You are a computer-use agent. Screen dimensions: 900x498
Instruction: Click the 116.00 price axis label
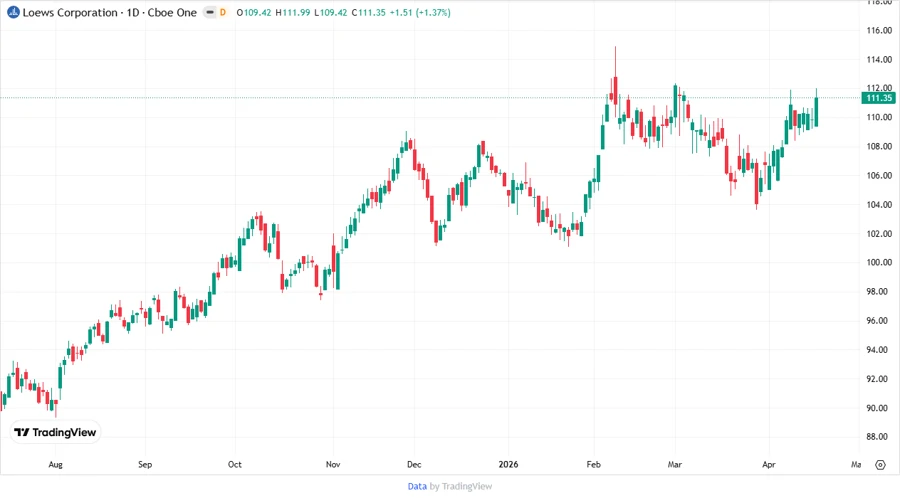879,30
